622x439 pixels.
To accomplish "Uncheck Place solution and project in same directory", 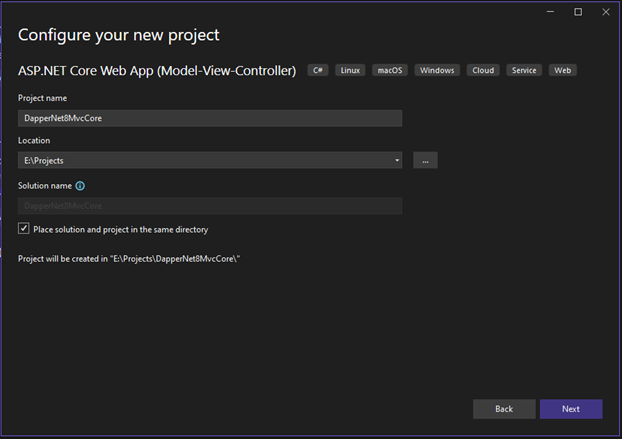I will click(x=23, y=228).
